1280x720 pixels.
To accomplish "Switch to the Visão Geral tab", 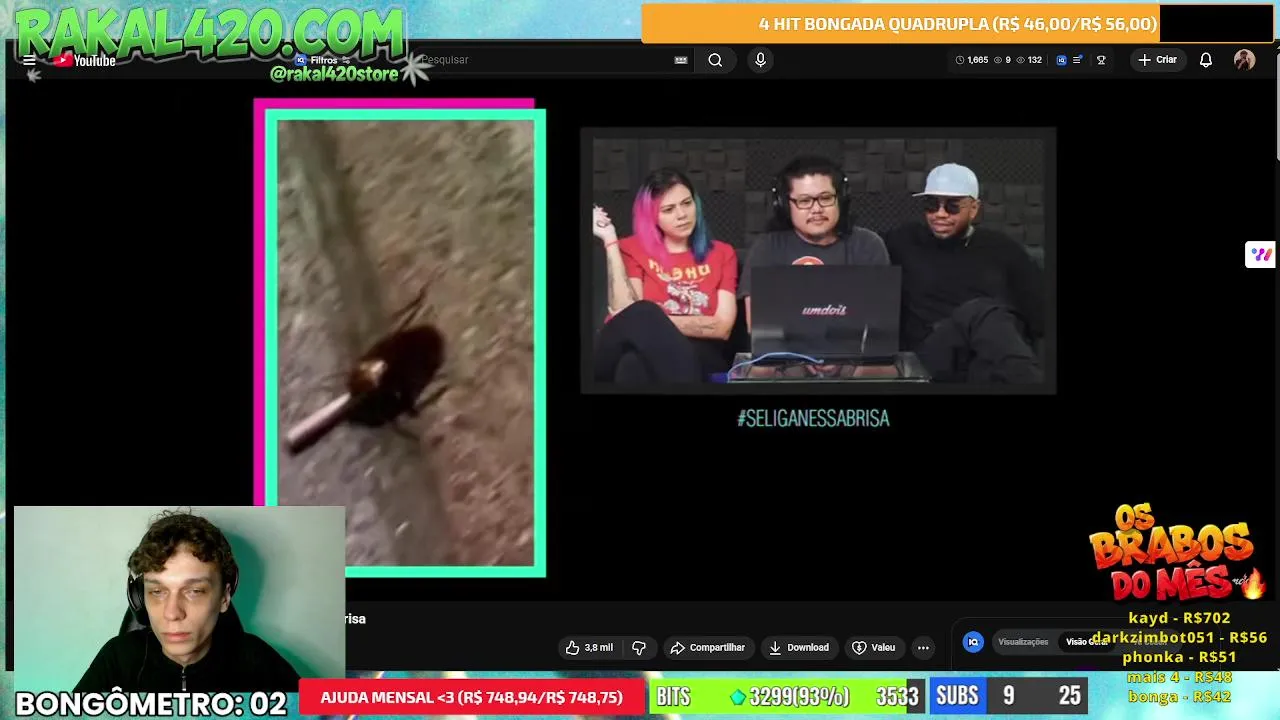I will pos(1086,642).
